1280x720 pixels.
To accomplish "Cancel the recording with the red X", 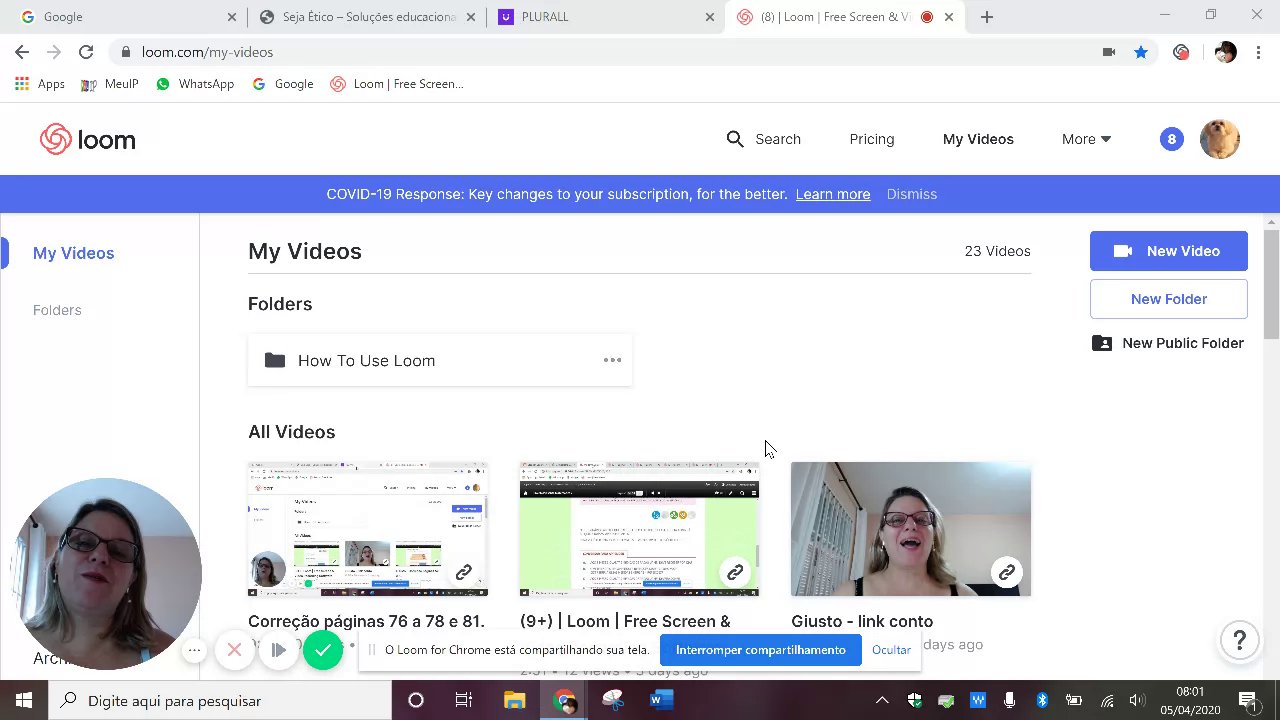I will [x=234, y=651].
